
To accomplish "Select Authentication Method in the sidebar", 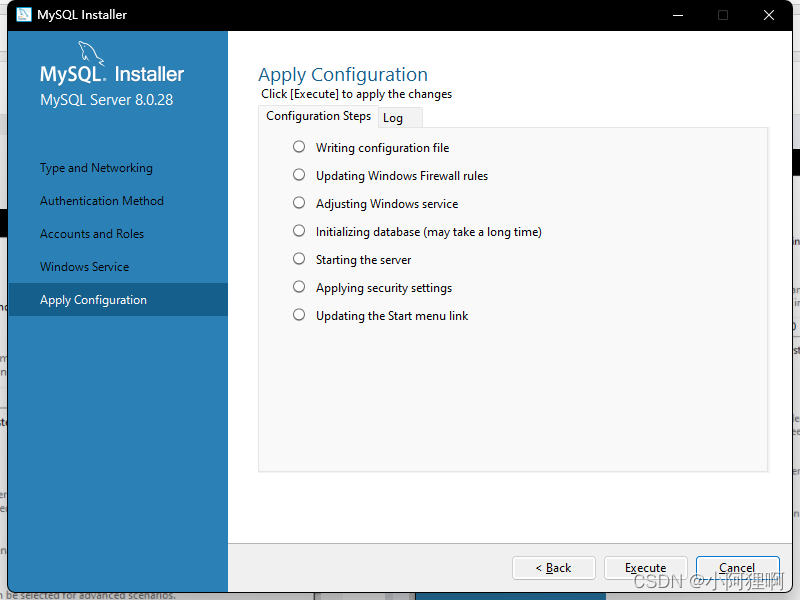I will coord(102,201).
